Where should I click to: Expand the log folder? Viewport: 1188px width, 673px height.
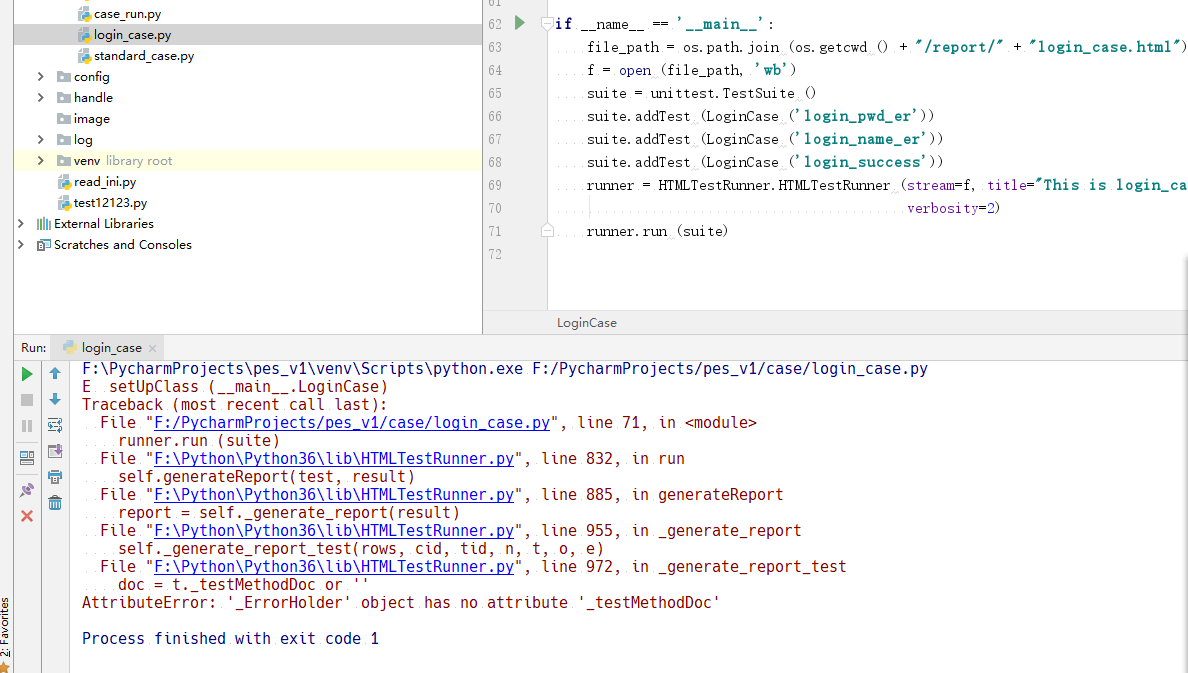pyautogui.click(x=40, y=139)
